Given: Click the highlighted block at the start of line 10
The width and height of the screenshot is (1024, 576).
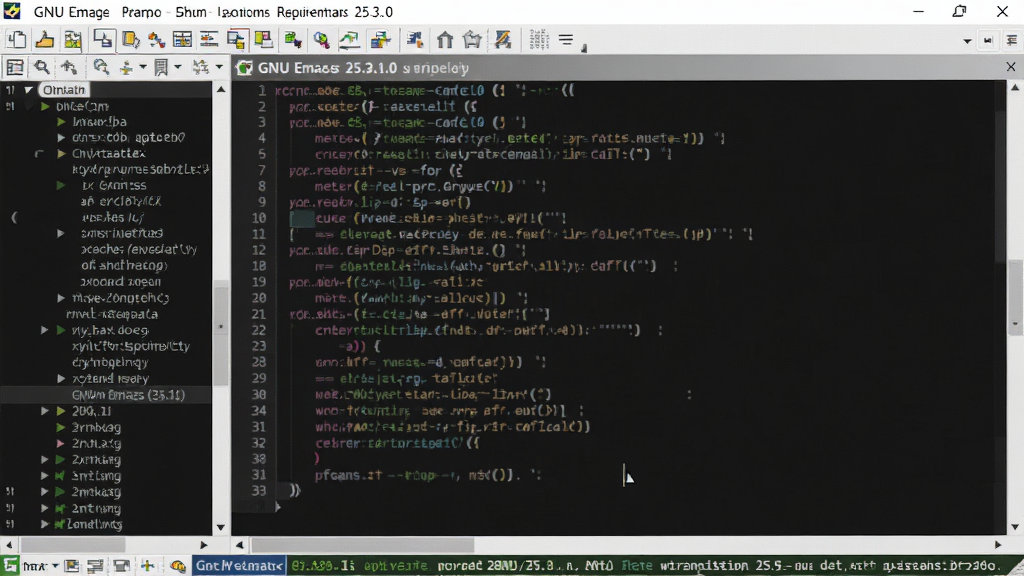Looking at the screenshot, I should pos(302,218).
